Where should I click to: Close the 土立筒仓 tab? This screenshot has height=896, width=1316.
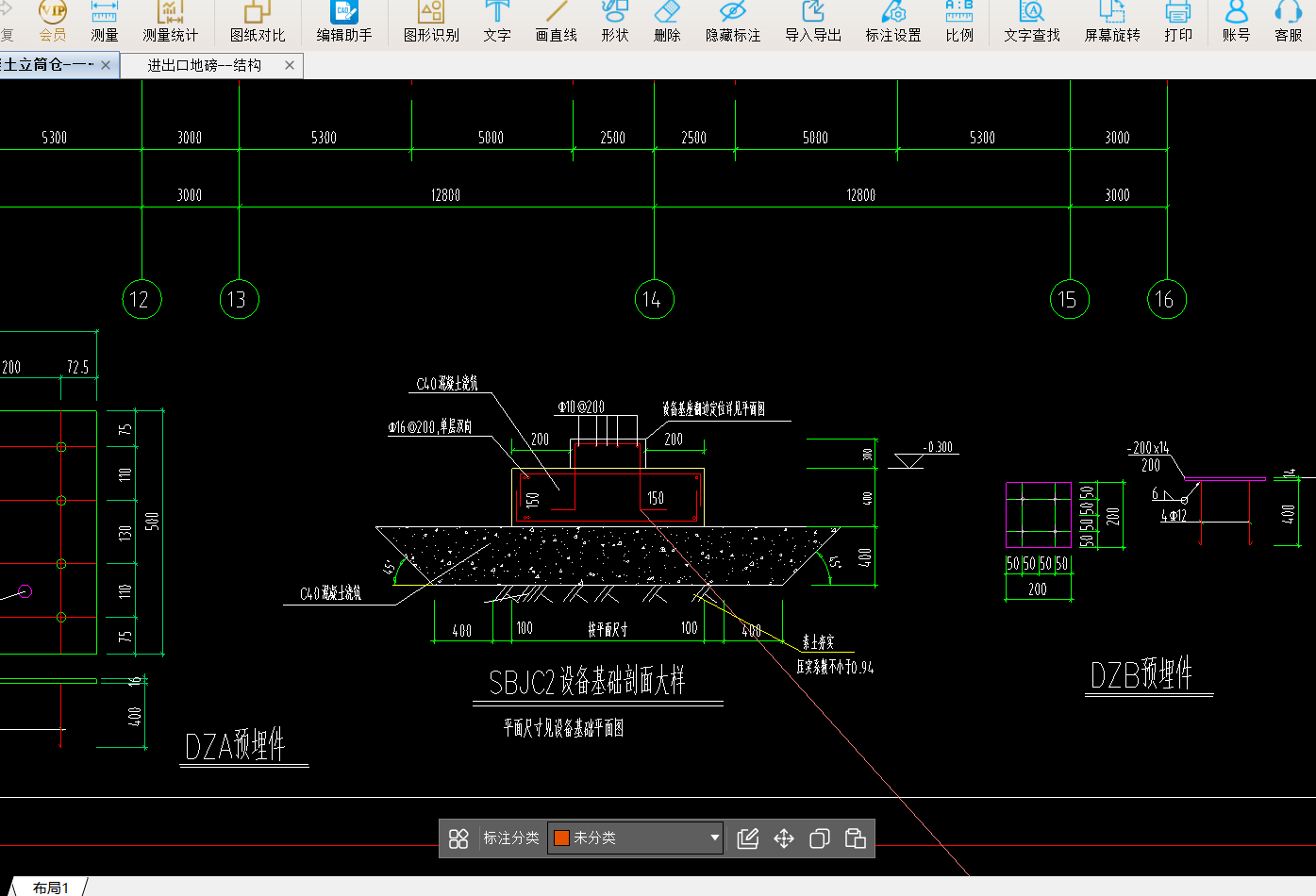106,65
